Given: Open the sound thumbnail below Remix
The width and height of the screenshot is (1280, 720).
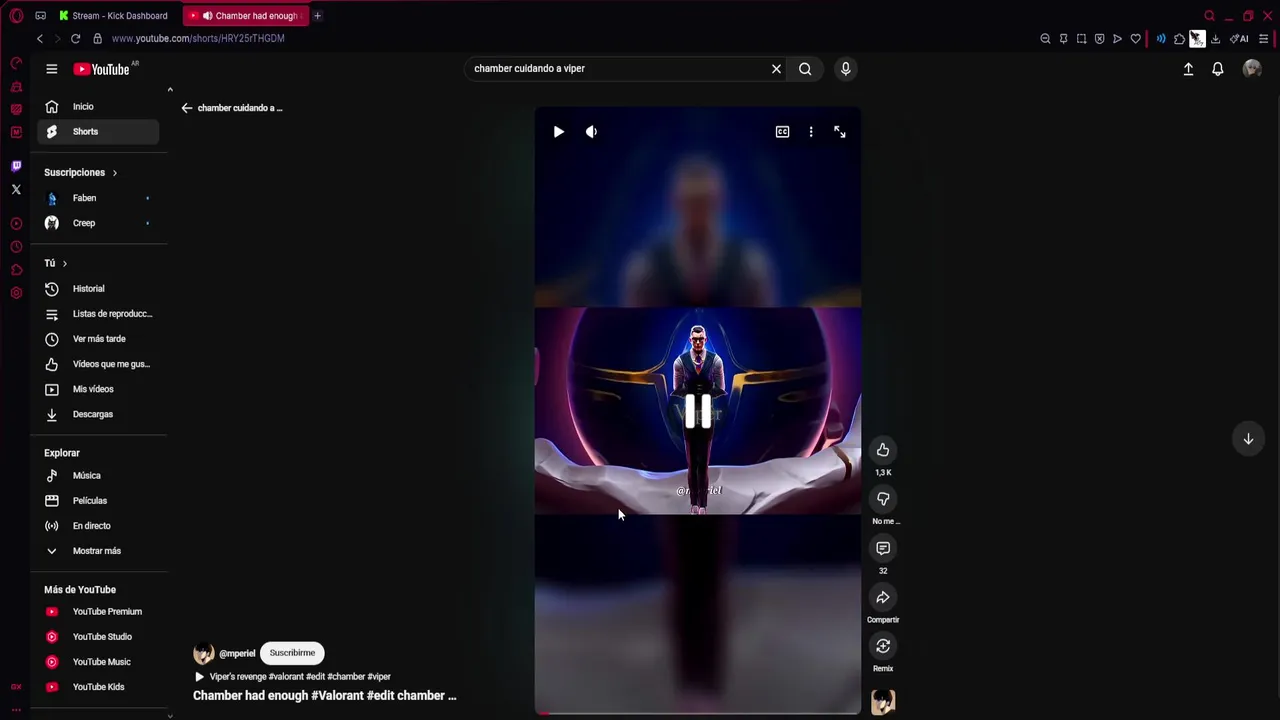Looking at the screenshot, I should pos(883,702).
